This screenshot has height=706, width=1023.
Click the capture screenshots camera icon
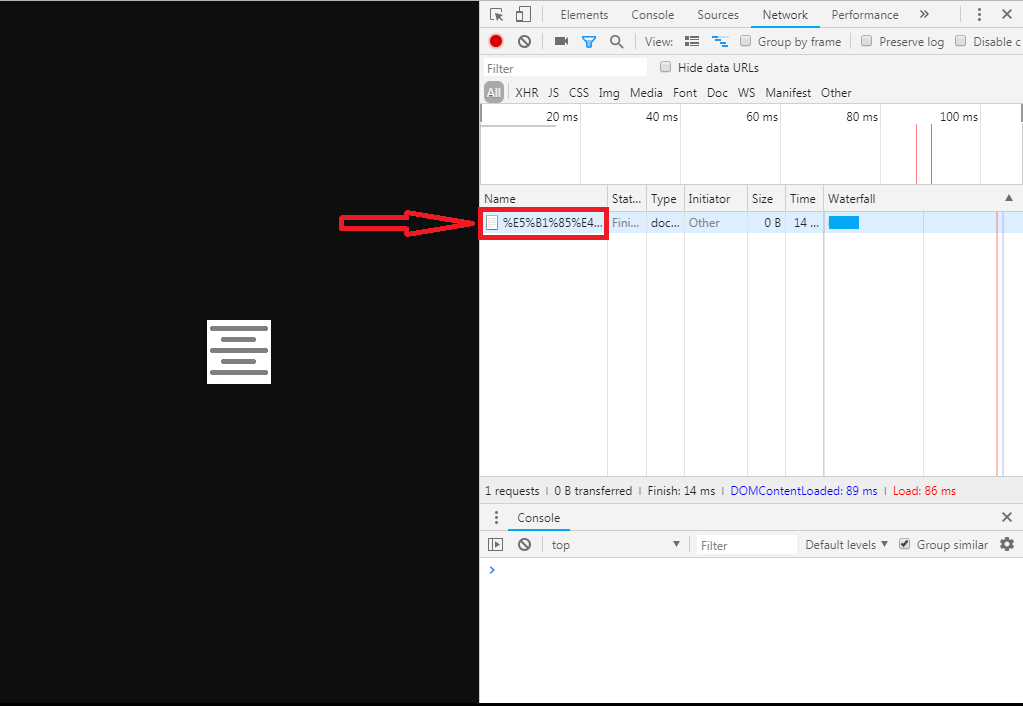coord(561,41)
